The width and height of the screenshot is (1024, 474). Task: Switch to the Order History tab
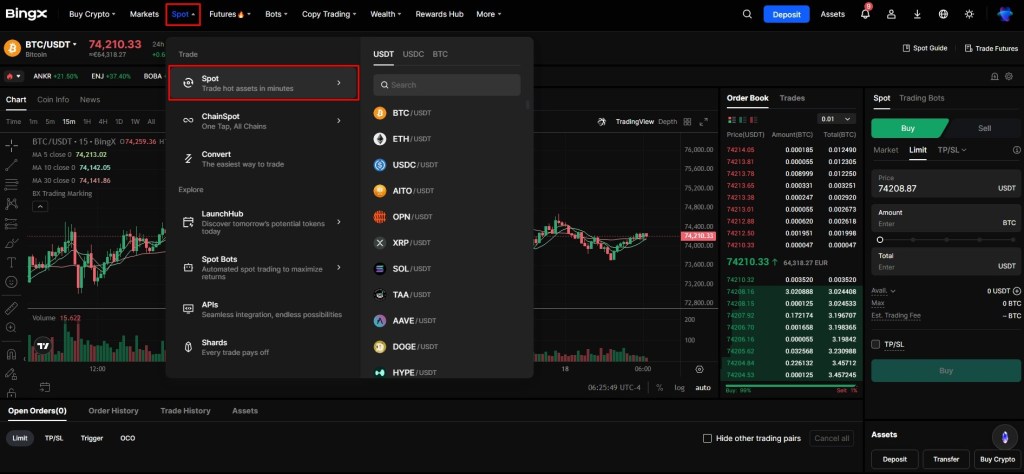pos(114,411)
